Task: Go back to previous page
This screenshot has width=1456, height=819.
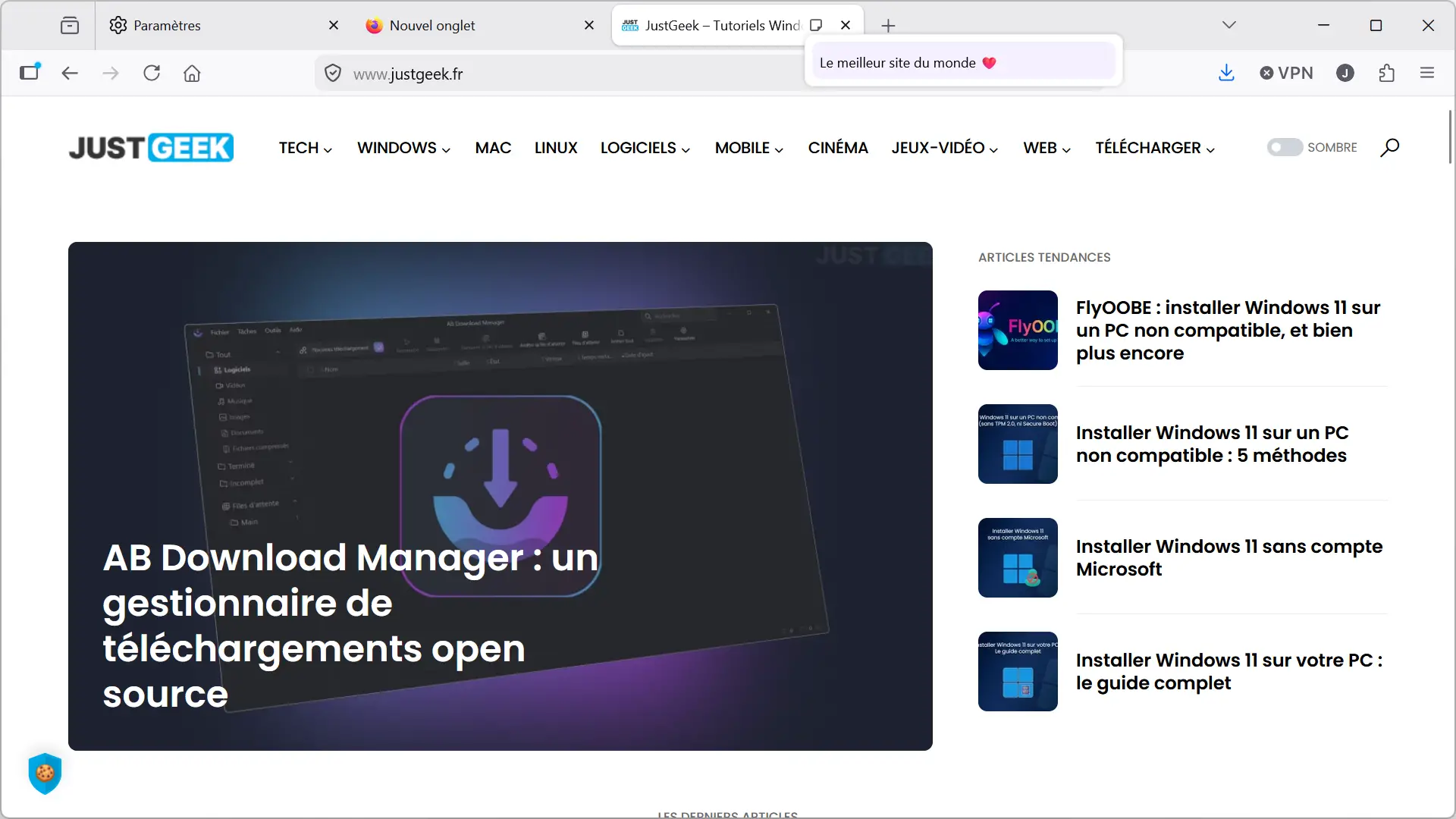Action: pyautogui.click(x=70, y=74)
